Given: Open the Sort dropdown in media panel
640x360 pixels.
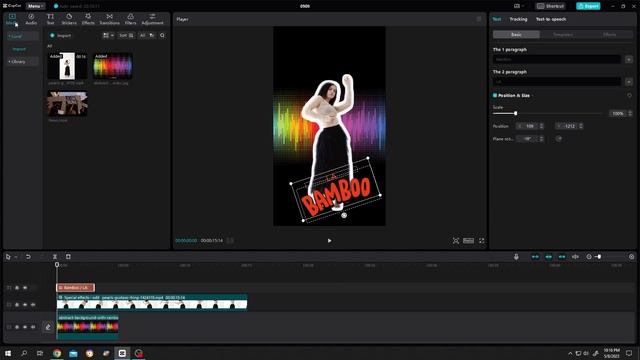Looking at the screenshot, I should pos(126,36).
